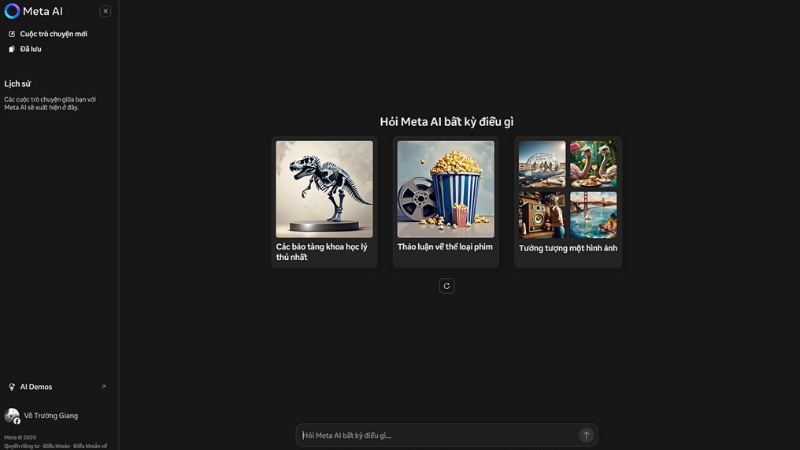800x450 pixels.
Task: Open the 'Đã lưu' saved section
Action: (31, 49)
